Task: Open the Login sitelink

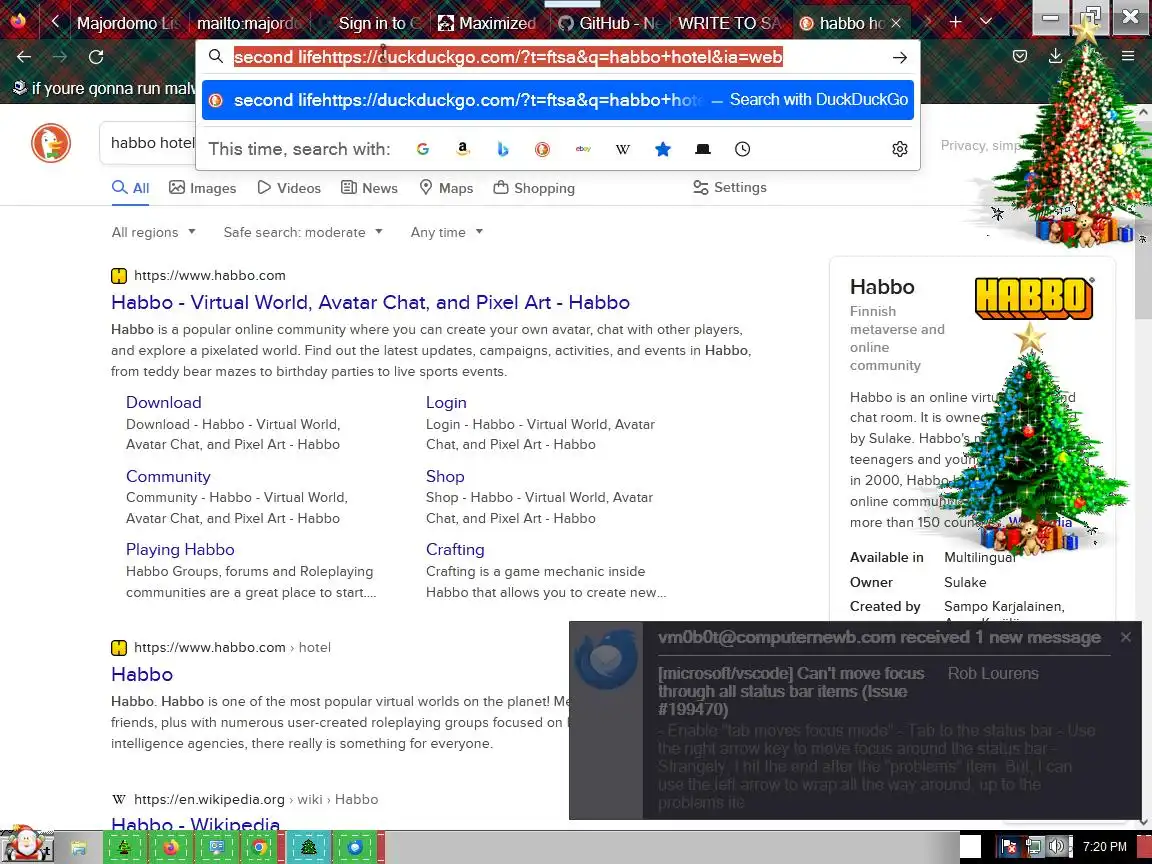Action: 446,403
